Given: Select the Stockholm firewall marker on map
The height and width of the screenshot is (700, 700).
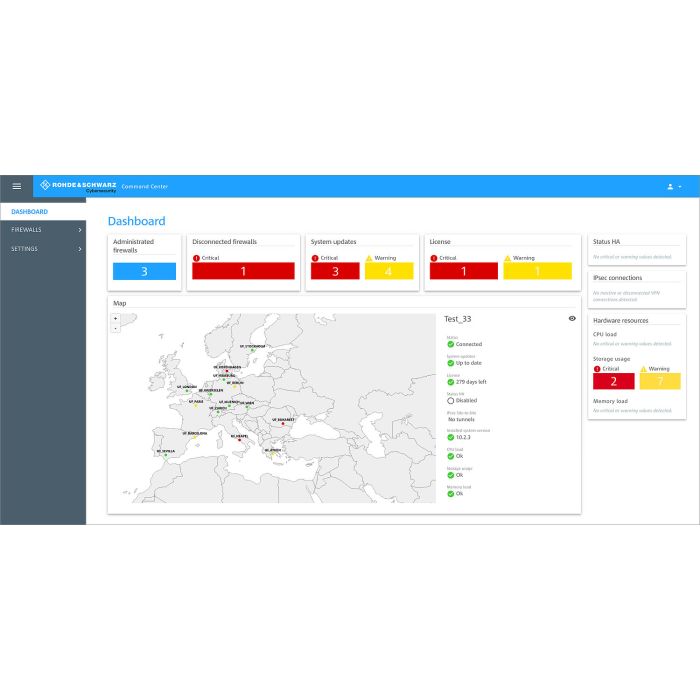Looking at the screenshot, I should pyautogui.click(x=252, y=350).
